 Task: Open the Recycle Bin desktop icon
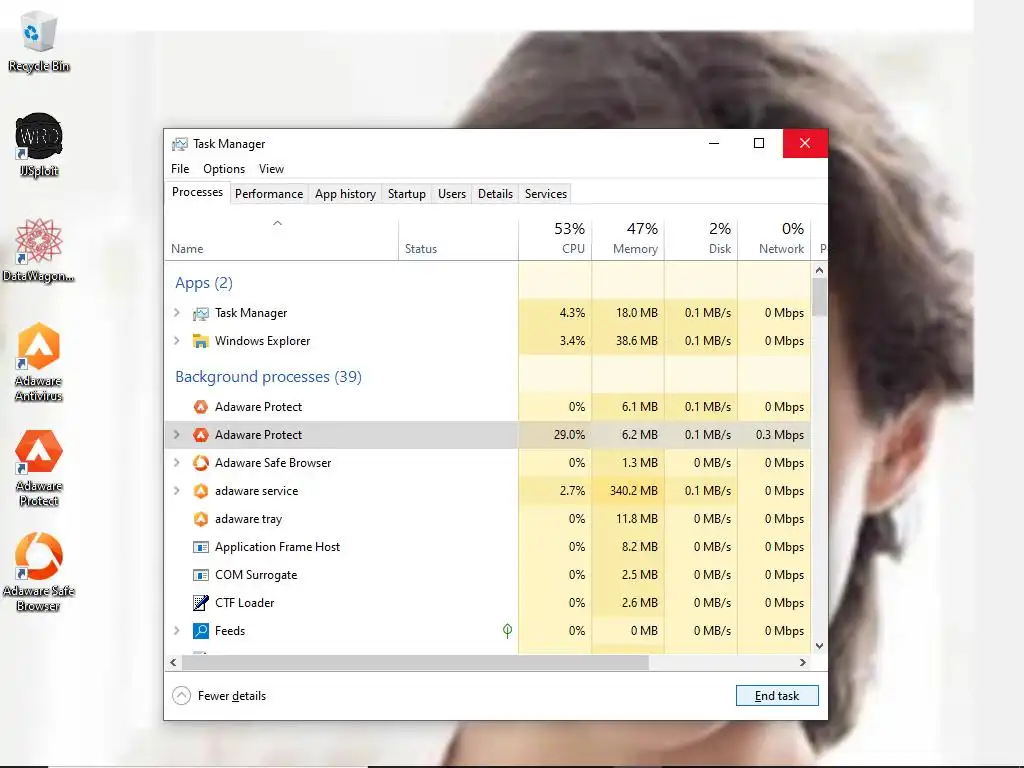[39, 40]
